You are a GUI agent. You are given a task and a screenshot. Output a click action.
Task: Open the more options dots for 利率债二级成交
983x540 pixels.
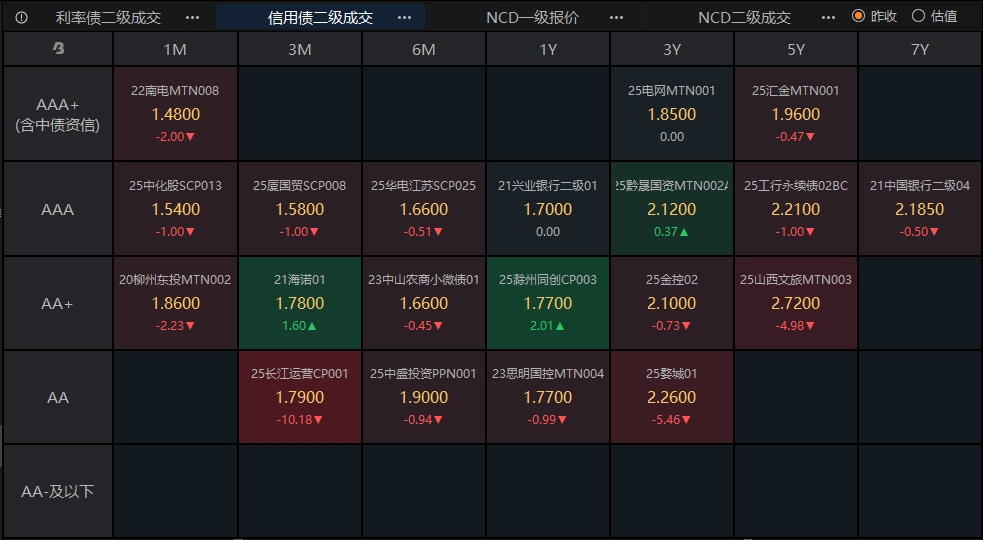coord(192,17)
